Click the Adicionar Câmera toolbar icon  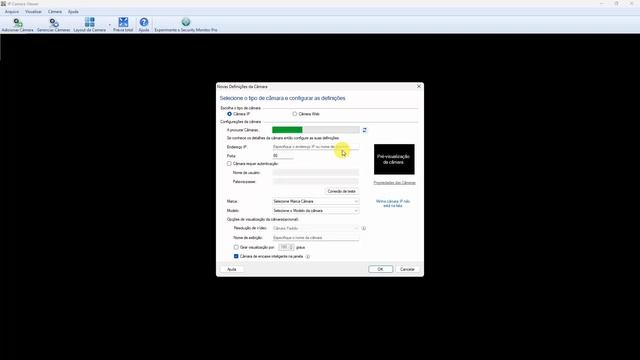click(18, 24)
